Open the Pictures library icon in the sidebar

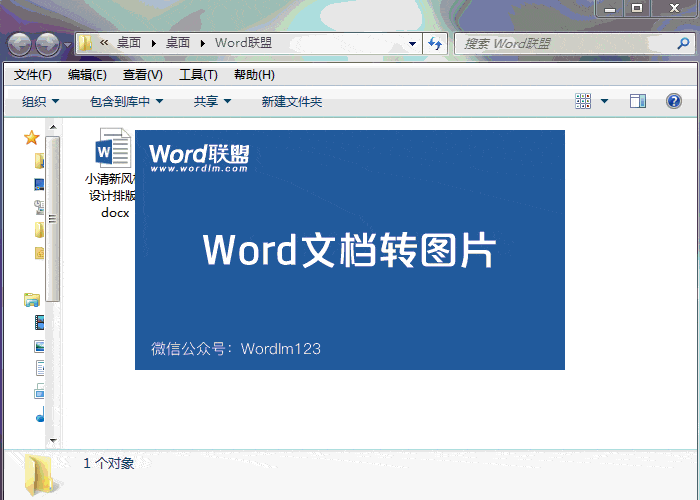tap(39, 346)
